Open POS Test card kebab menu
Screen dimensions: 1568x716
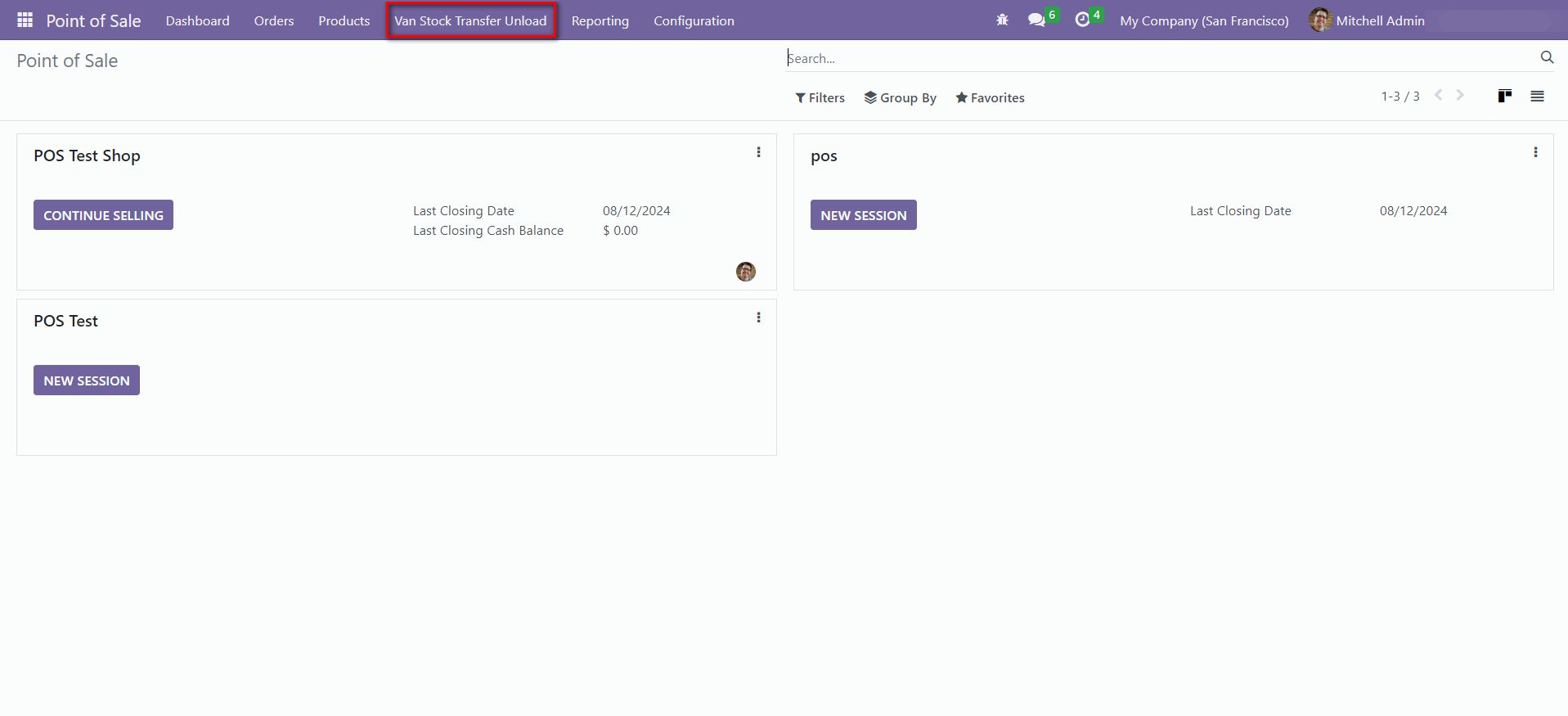click(758, 317)
